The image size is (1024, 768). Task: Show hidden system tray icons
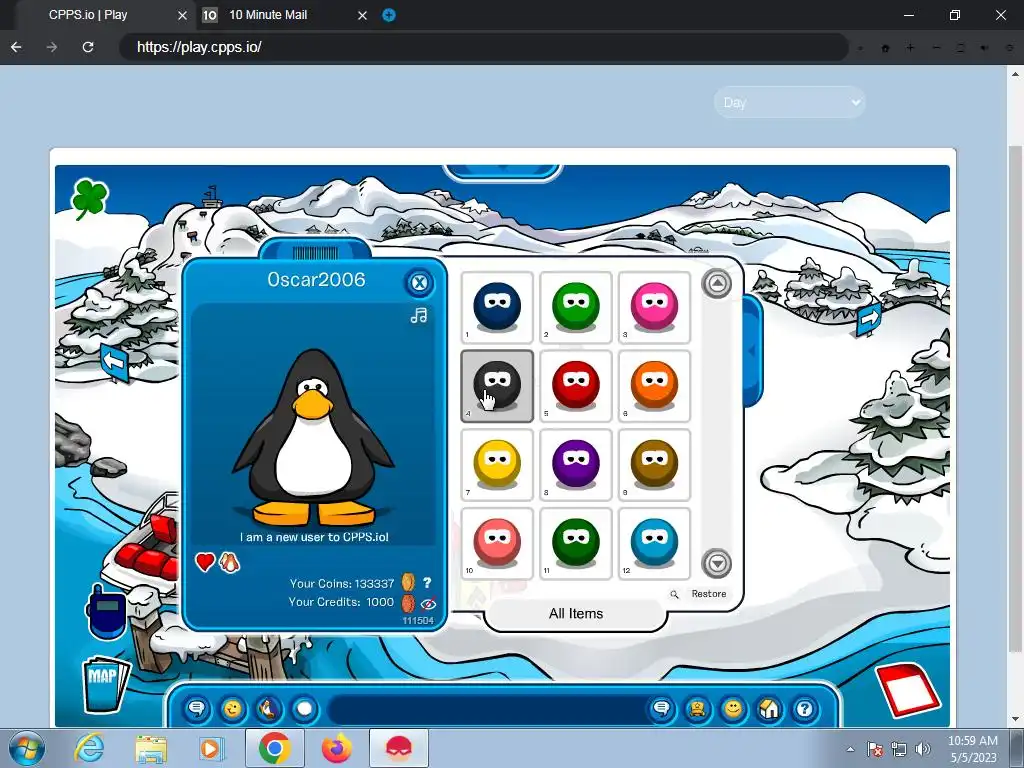point(850,749)
